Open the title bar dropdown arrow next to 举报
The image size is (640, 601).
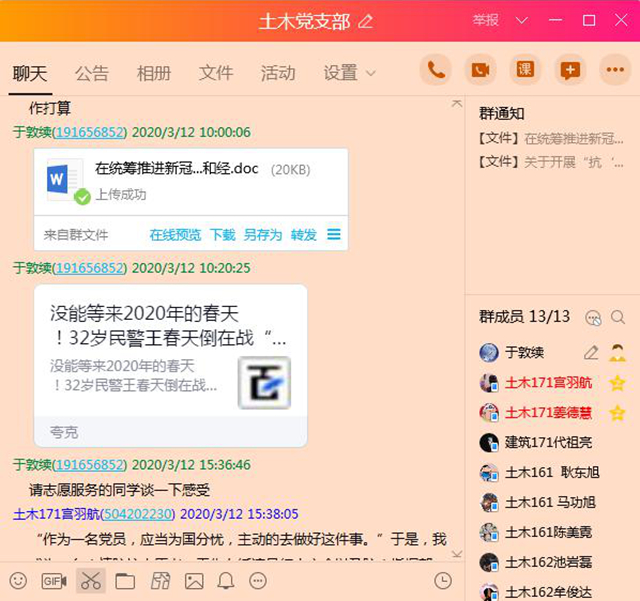pyautogui.click(x=521, y=21)
